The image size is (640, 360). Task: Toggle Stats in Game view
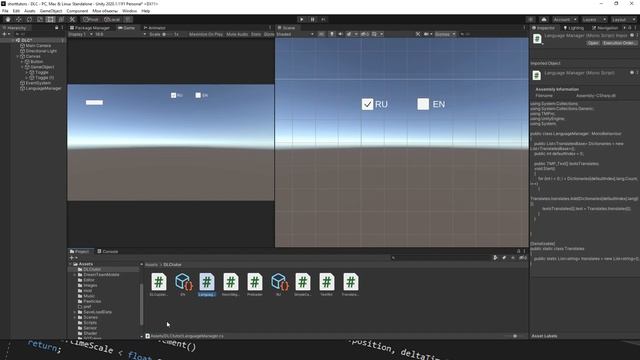click(x=256, y=34)
